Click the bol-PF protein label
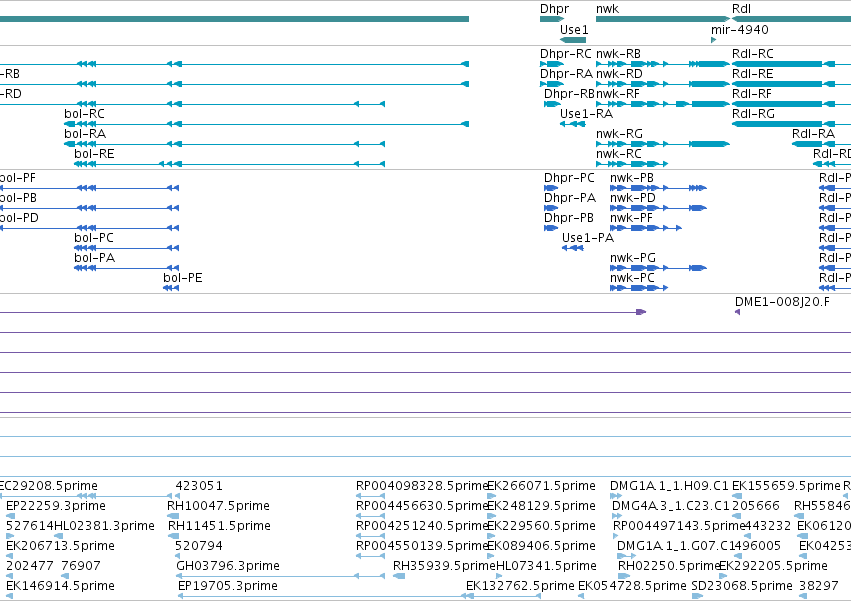This screenshot has height=601, width=851. coord(17,178)
